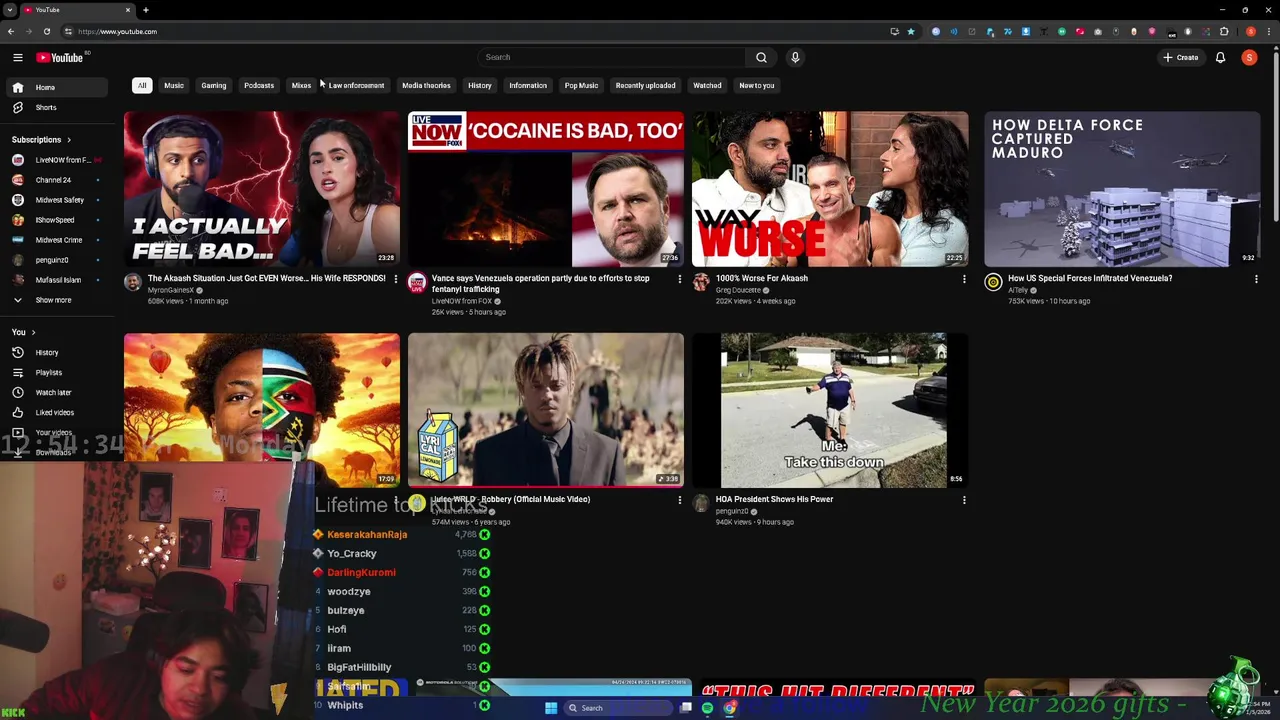
Task: Select the Pop Music filter chip
Action: pyautogui.click(x=581, y=85)
